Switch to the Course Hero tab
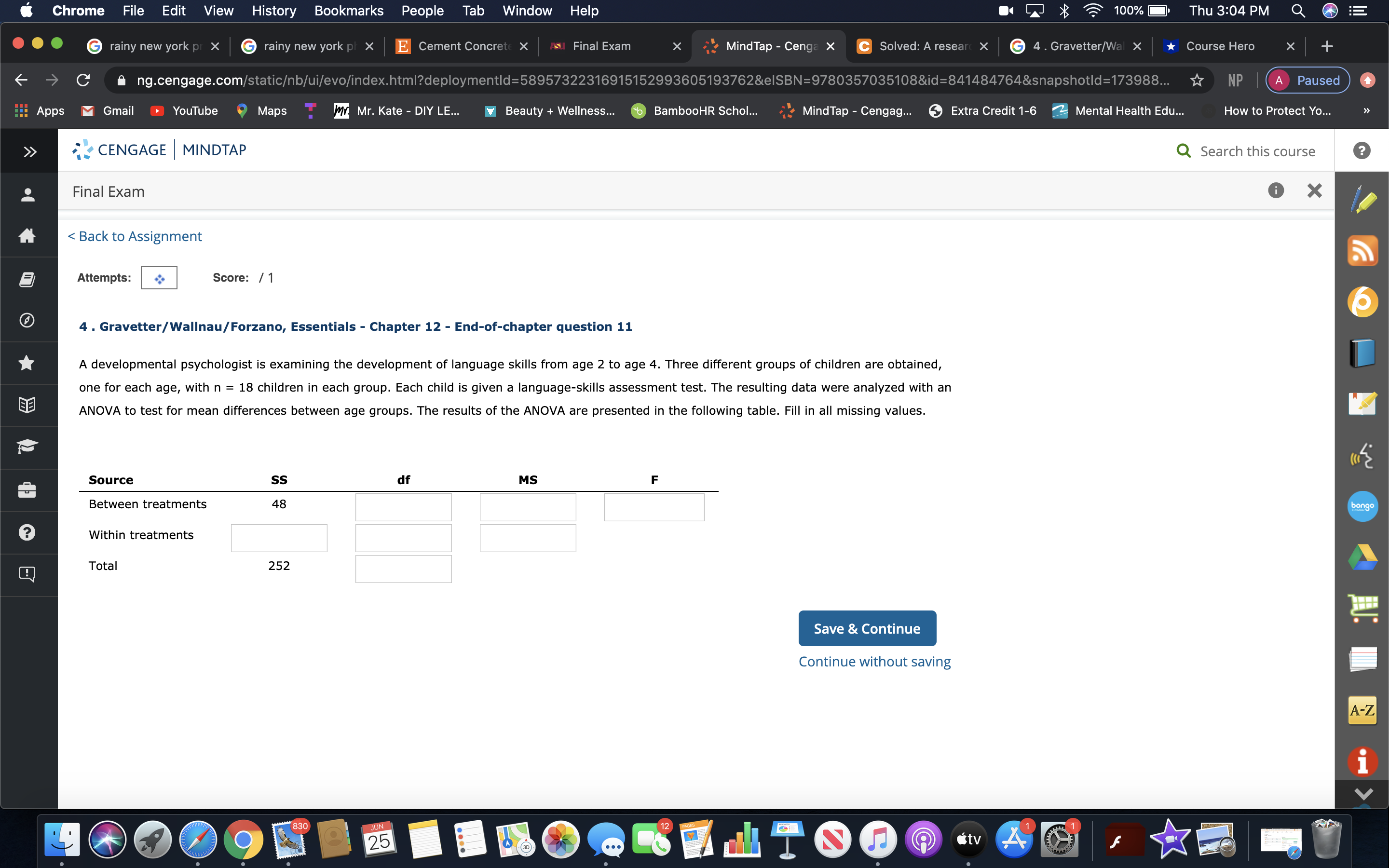Screen dimensions: 1389x868 pos(1219,46)
